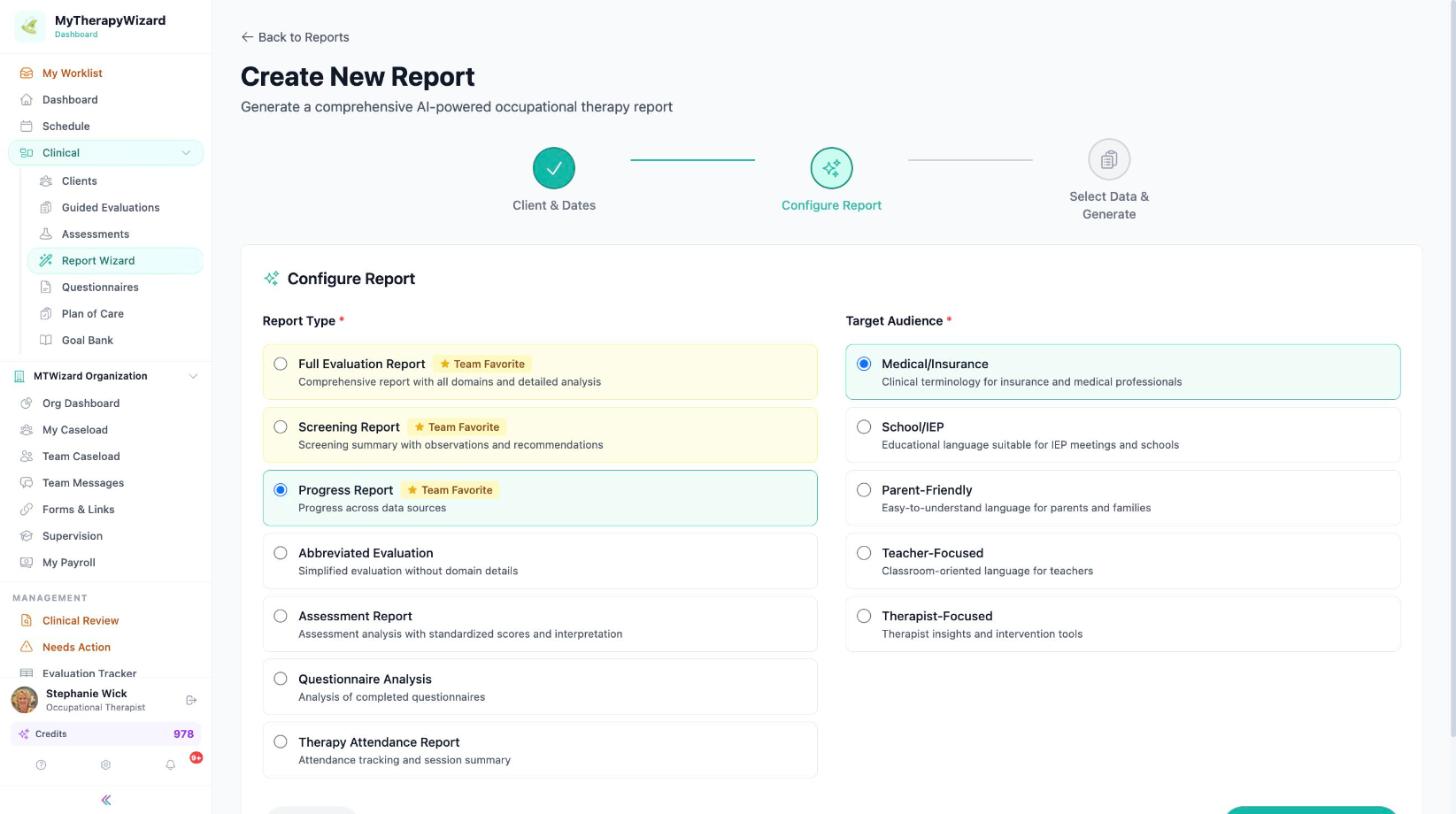1456x814 pixels.
Task: Select Therapy Attendance Report radio button
Action: point(281,742)
